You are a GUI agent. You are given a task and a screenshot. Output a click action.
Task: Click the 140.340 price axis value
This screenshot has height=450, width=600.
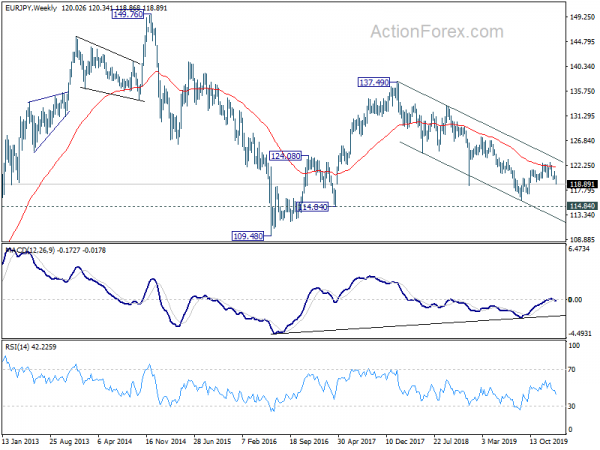pos(582,67)
